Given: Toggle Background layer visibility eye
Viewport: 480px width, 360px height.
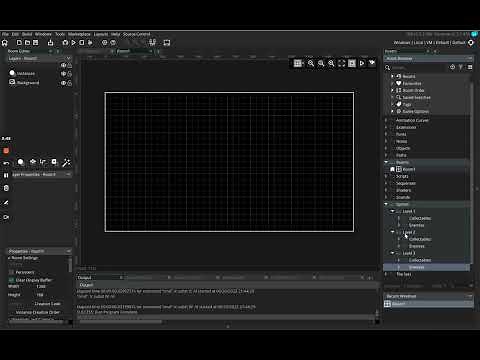Looking at the screenshot, I should 63,83.
